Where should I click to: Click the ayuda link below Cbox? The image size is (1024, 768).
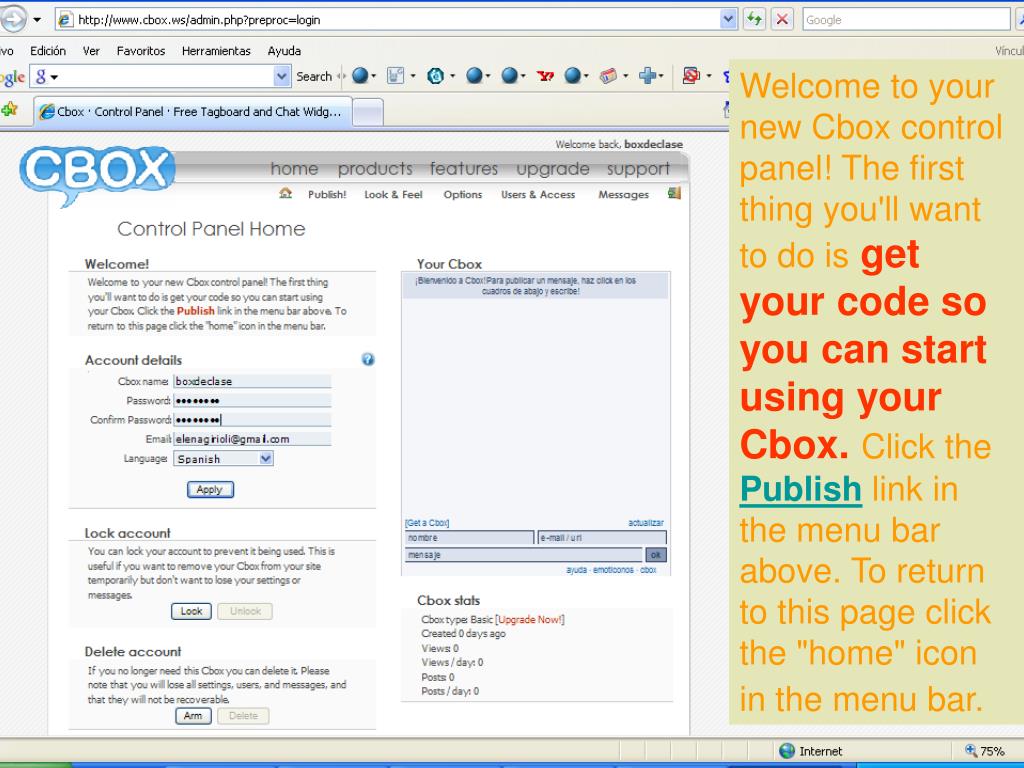(576, 570)
